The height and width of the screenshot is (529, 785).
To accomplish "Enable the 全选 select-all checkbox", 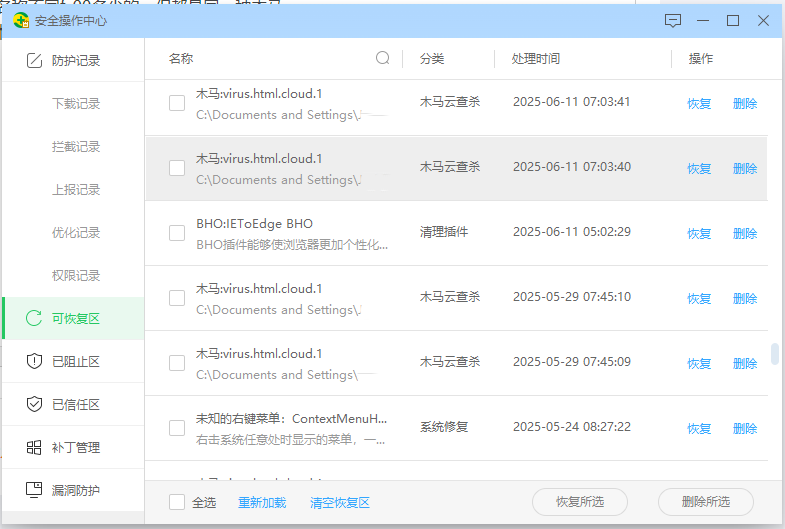I will [x=177, y=502].
